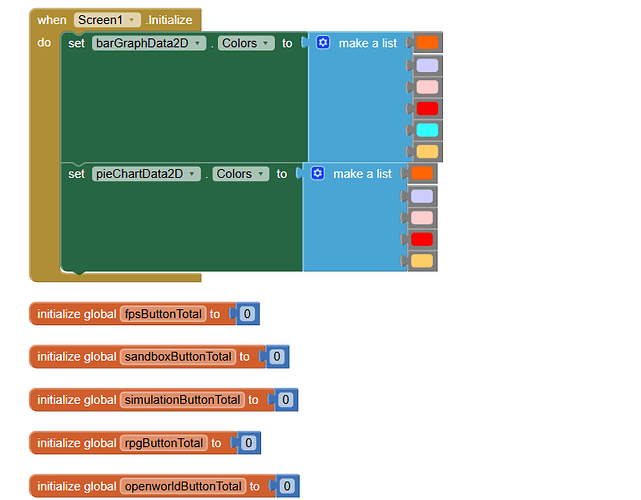Select the 'set barGraphData2D' block label
This screenshot has height=500, width=641.
tap(76, 43)
